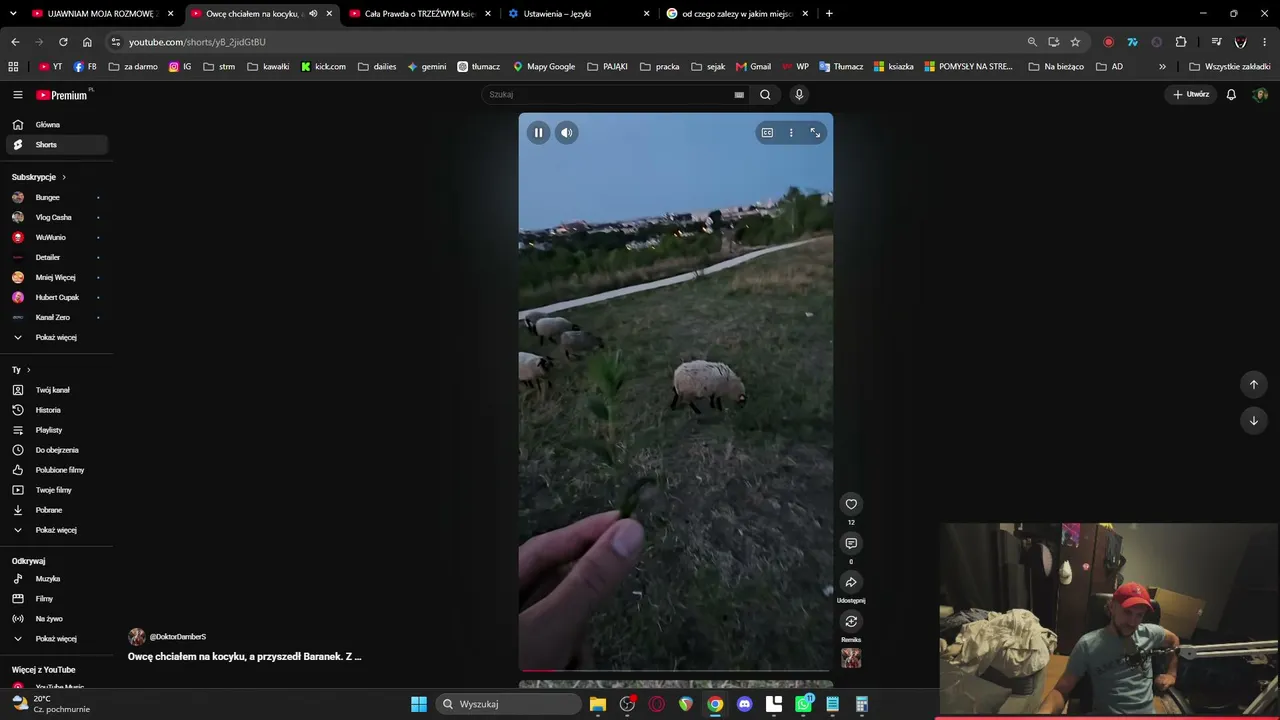Screen dimensions: 1280x720
Task: Show hidden bookmarks with the chevron
Action: coord(1162,67)
